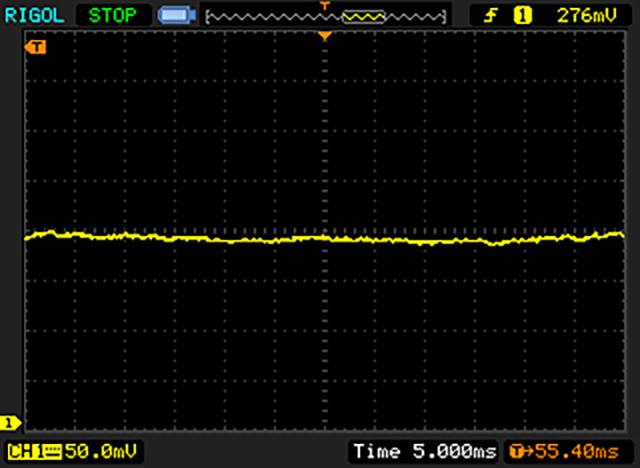Click the yellow channel 1 ground marker

(x=10, y=423)
